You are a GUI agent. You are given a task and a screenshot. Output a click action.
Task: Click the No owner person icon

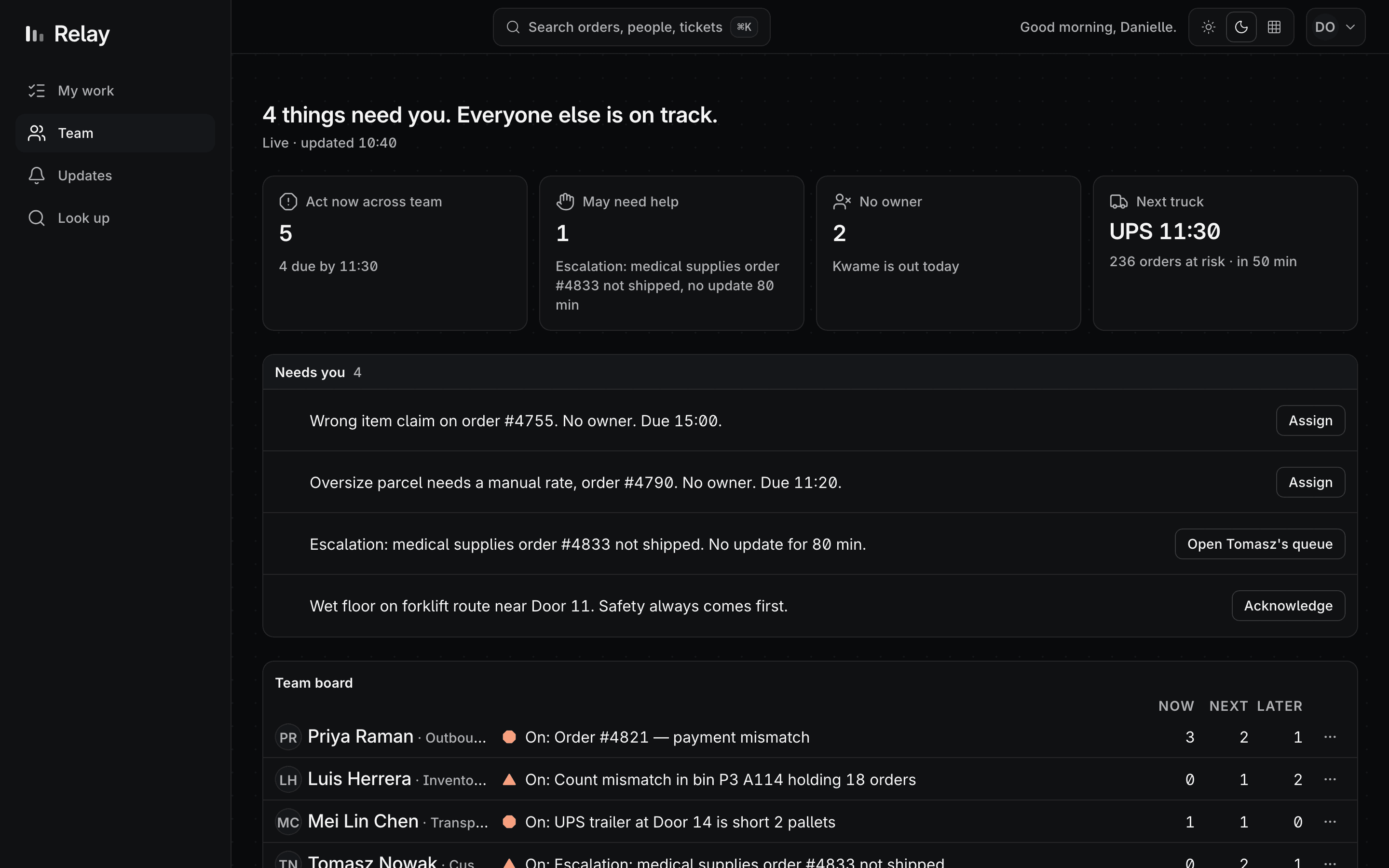pos(842,202)
